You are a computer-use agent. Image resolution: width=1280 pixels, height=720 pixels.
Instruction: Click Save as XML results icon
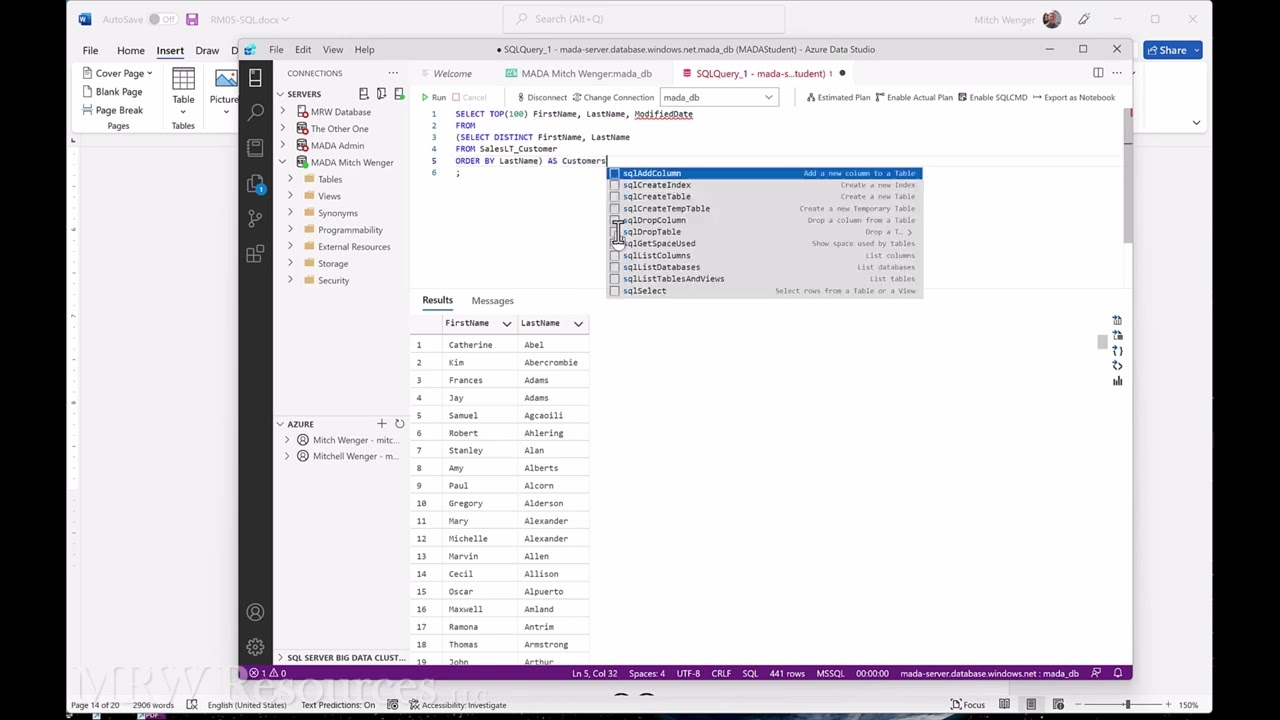(x=1117, y=366)
